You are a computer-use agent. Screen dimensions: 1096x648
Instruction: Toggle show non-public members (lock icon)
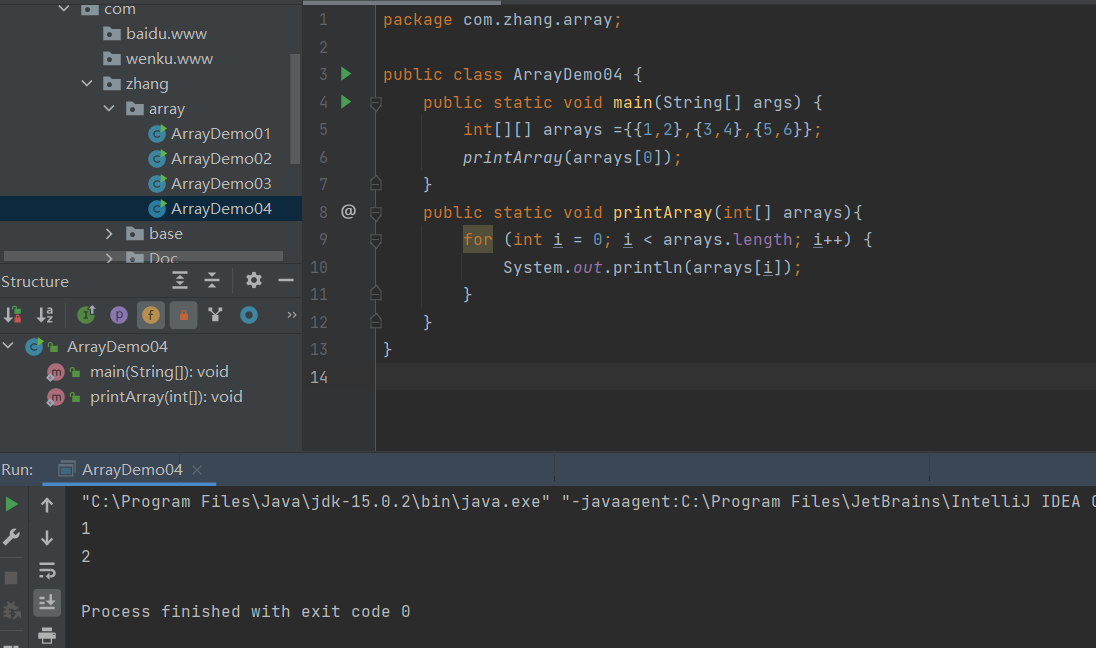coord(183,315)
